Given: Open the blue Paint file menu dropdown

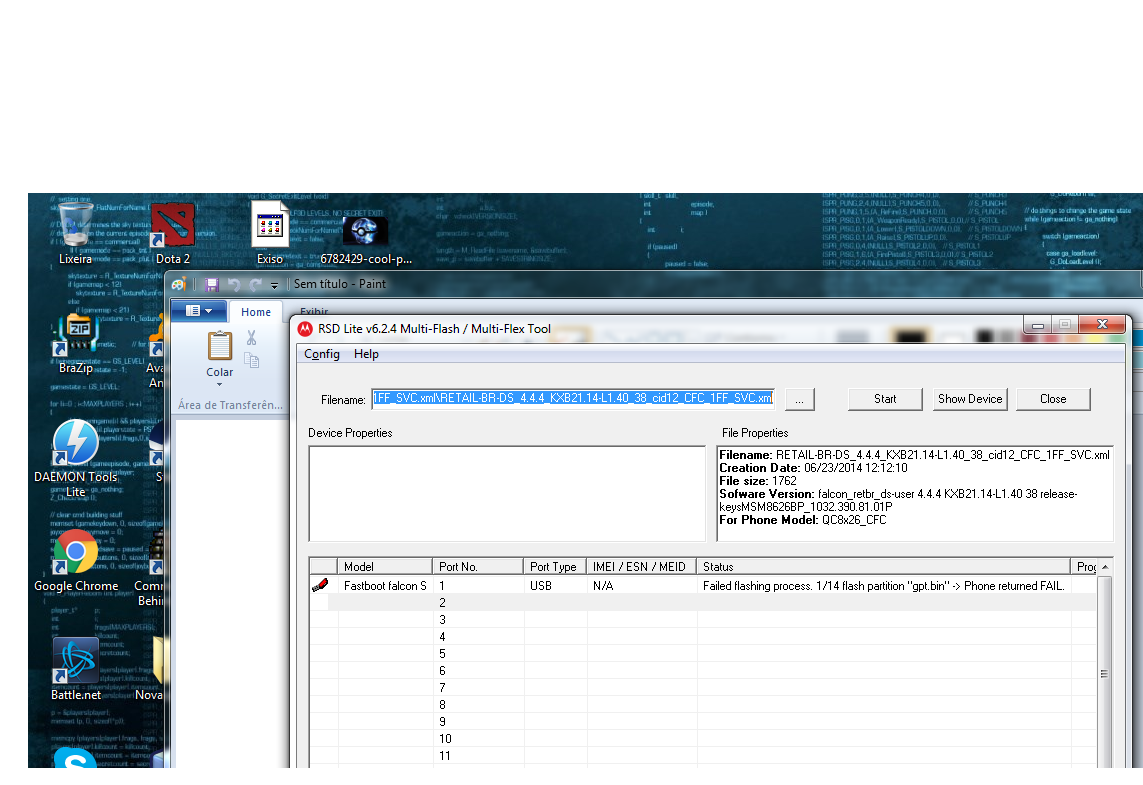Looking at the screenshot, I should [199, 311].
